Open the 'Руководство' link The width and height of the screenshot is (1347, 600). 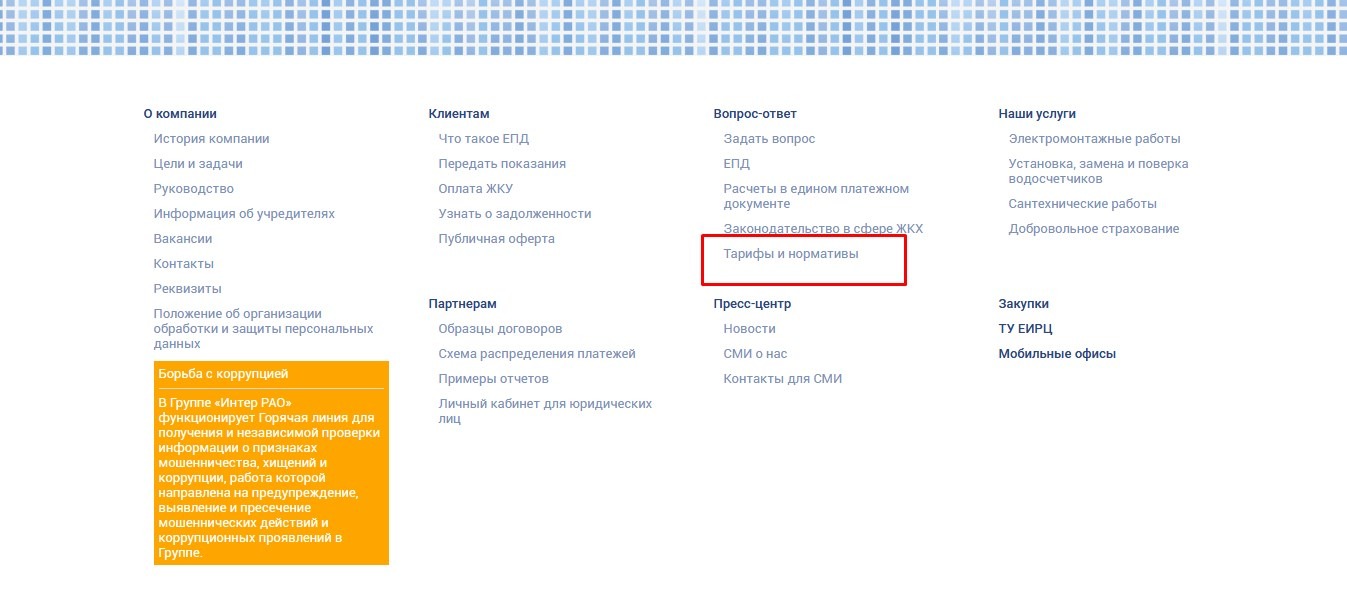(x=194, y=189)
